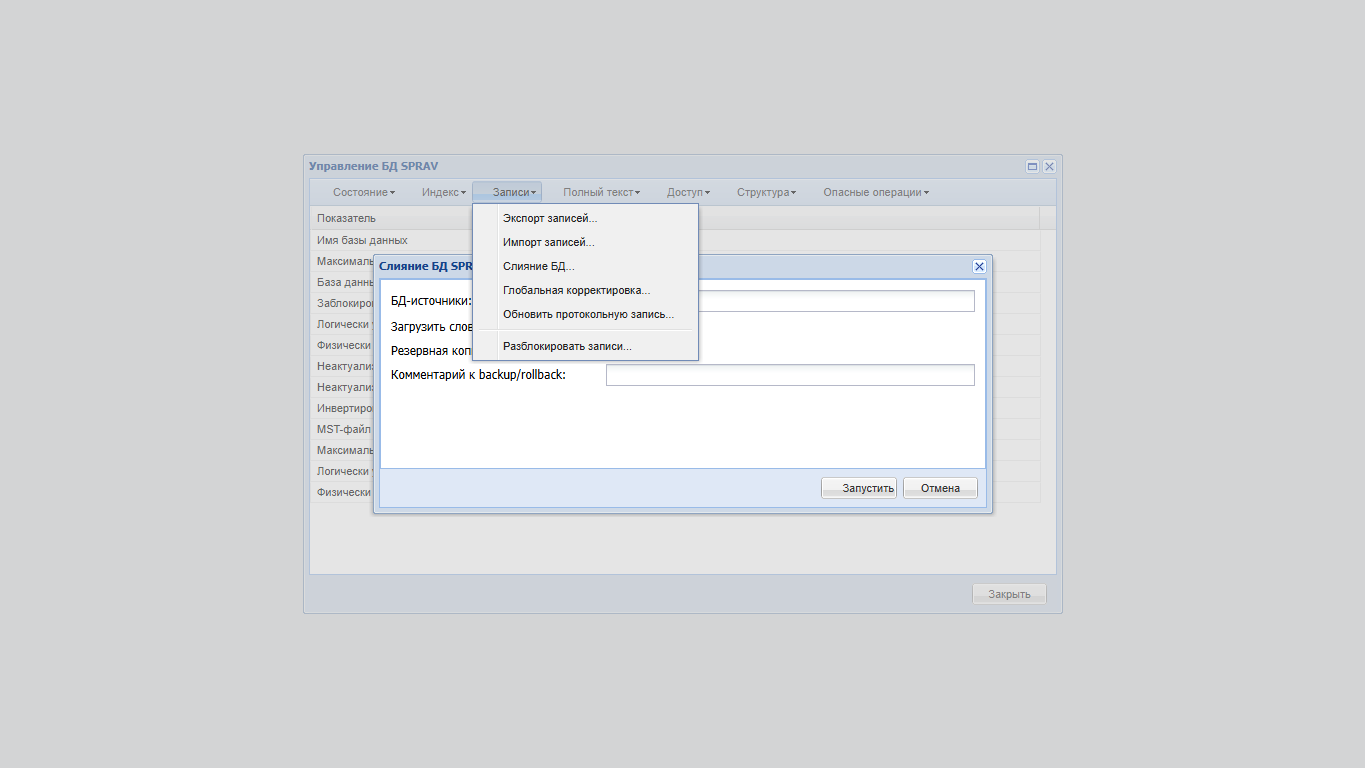Focus the БД-источники input field

click(x=790, y=301)
